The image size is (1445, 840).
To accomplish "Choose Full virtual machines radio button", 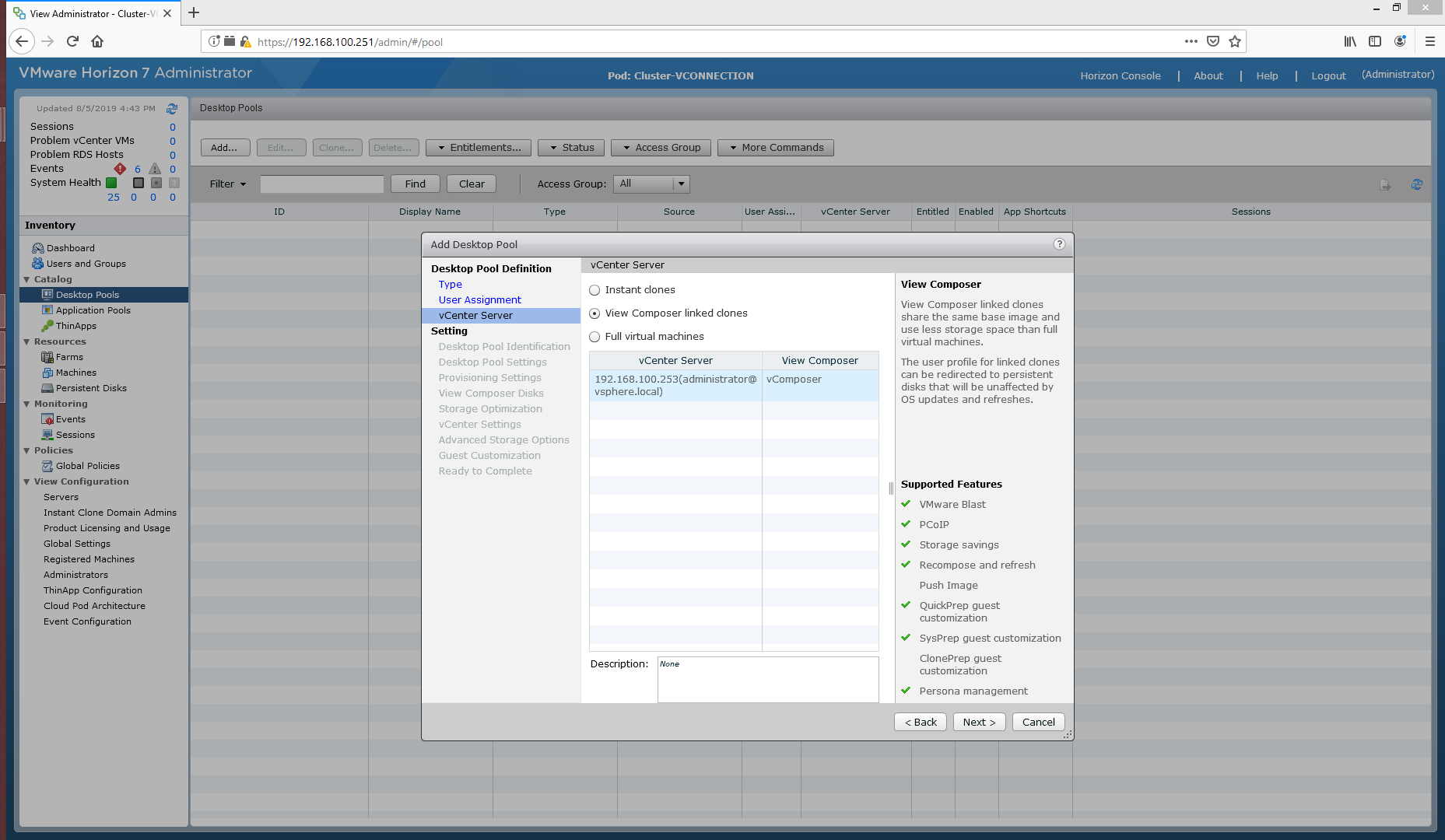I will pos(595,337).
